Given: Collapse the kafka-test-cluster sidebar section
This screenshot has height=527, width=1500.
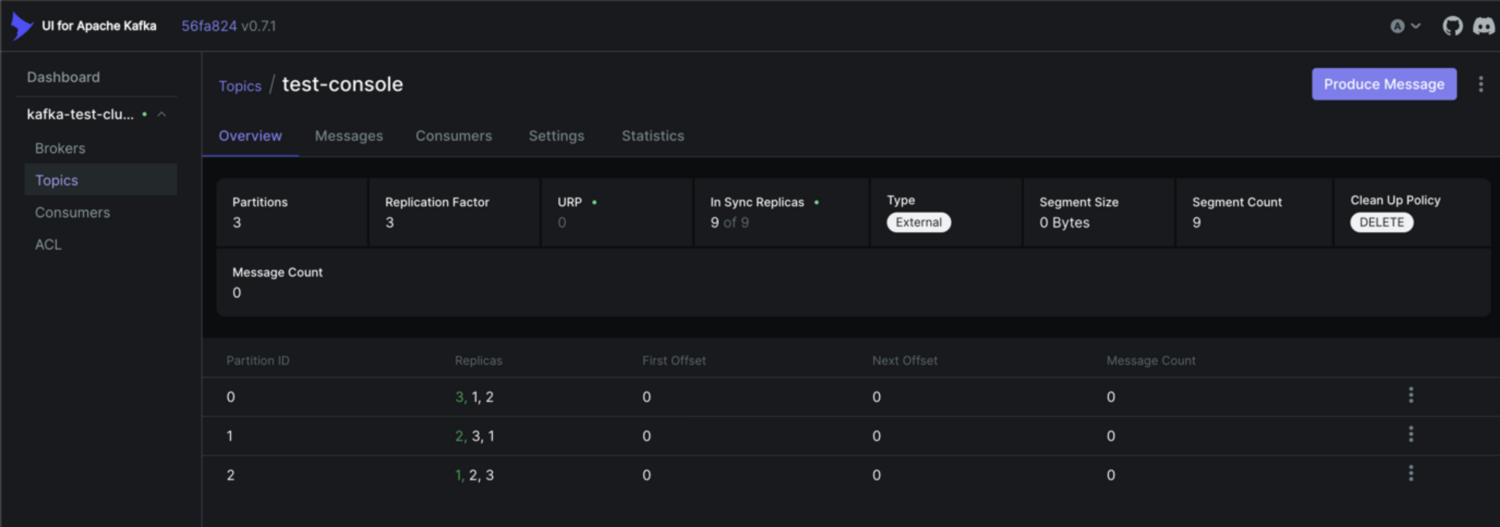Looking at the screenshot, I should [162, 115].
